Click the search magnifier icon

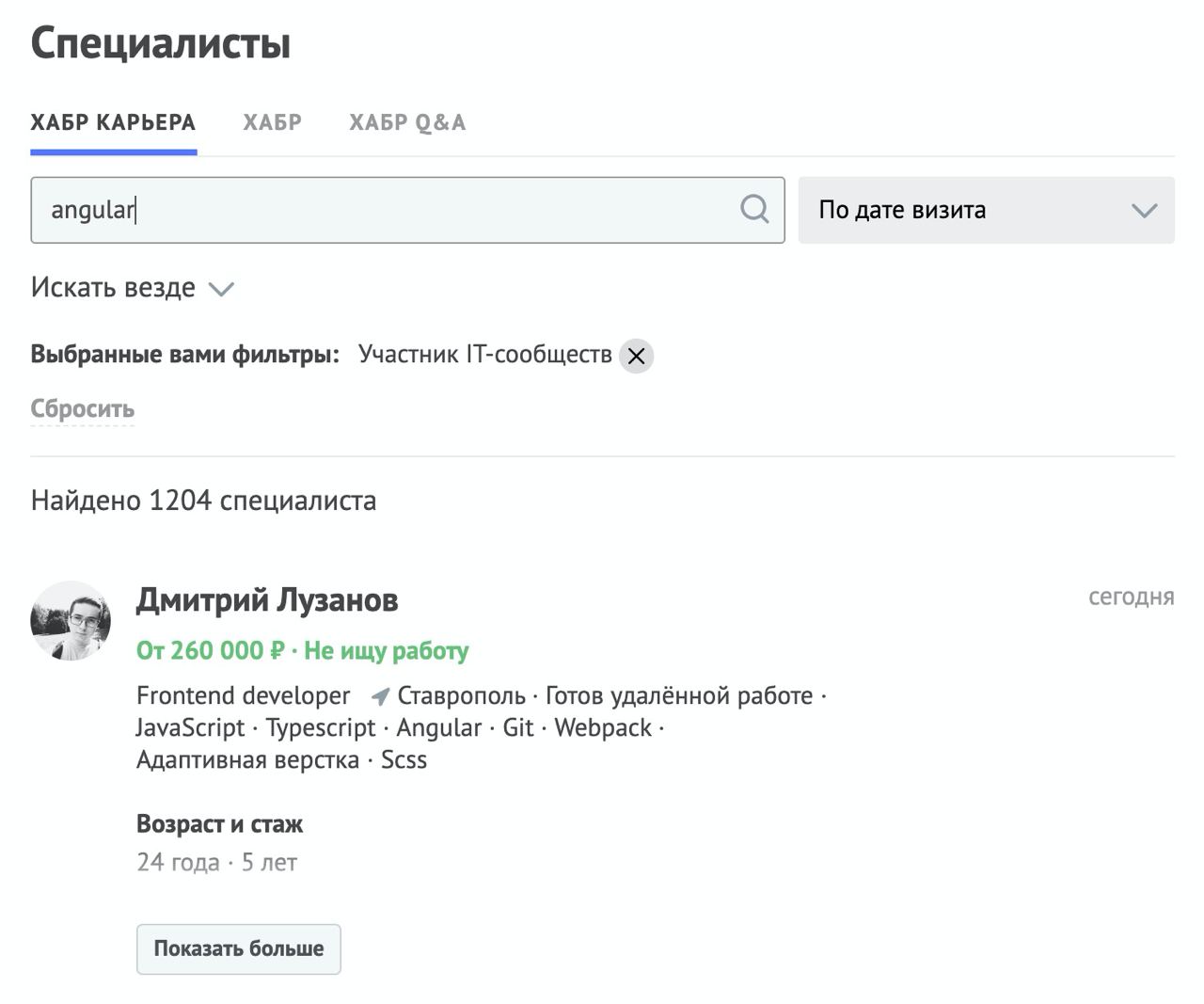[754, 209]
